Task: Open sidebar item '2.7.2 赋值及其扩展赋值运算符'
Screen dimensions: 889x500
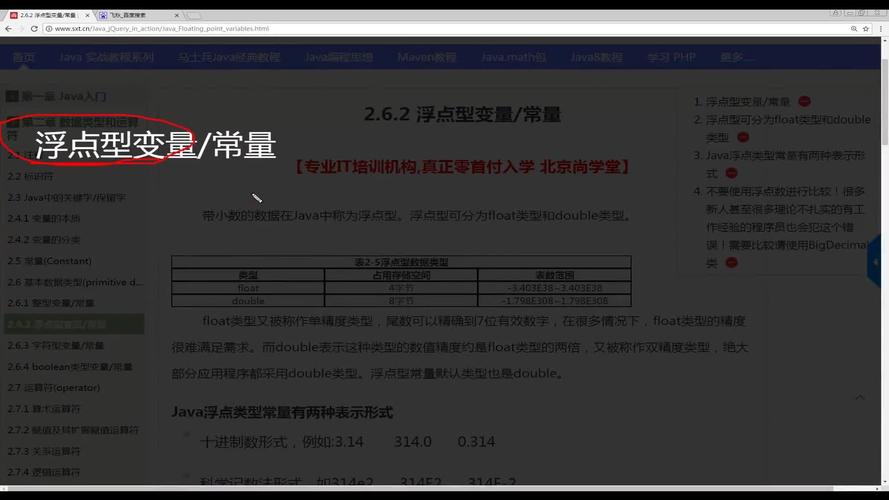Action: [x=73, y=430]
